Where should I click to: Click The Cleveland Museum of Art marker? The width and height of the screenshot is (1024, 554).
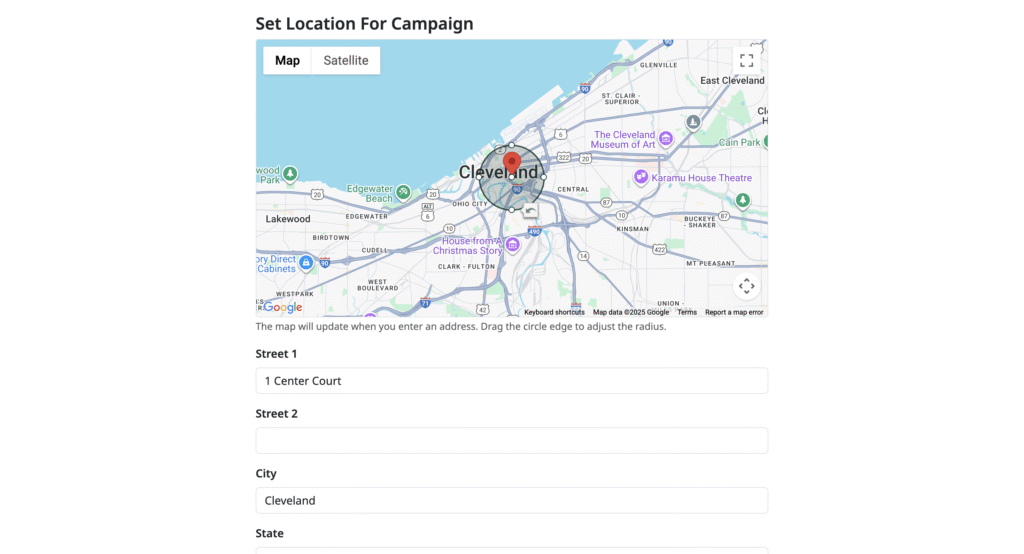(666, 139)
